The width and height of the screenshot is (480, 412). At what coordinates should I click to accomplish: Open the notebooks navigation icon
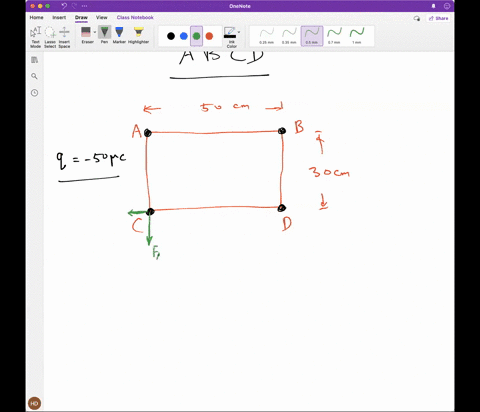pyautogui.click(x=34, y=60)
